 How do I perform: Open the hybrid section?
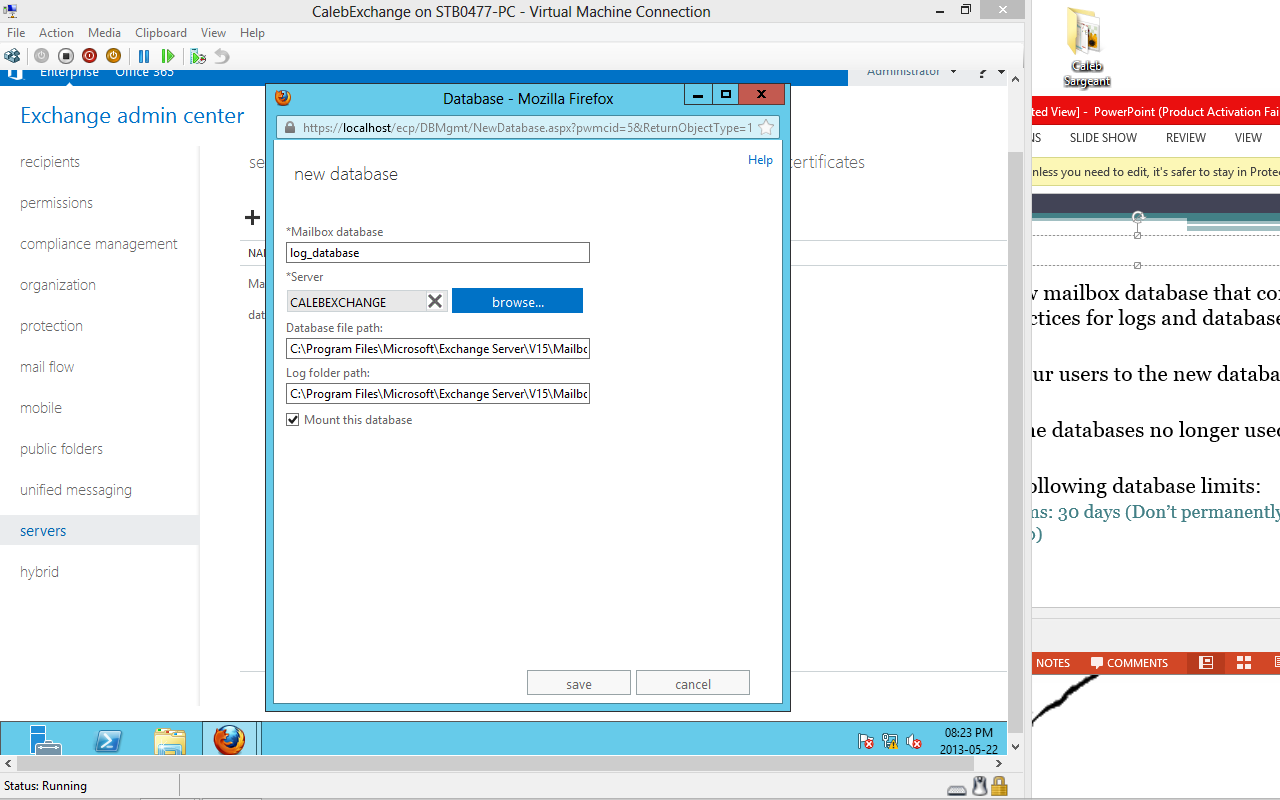39,572
